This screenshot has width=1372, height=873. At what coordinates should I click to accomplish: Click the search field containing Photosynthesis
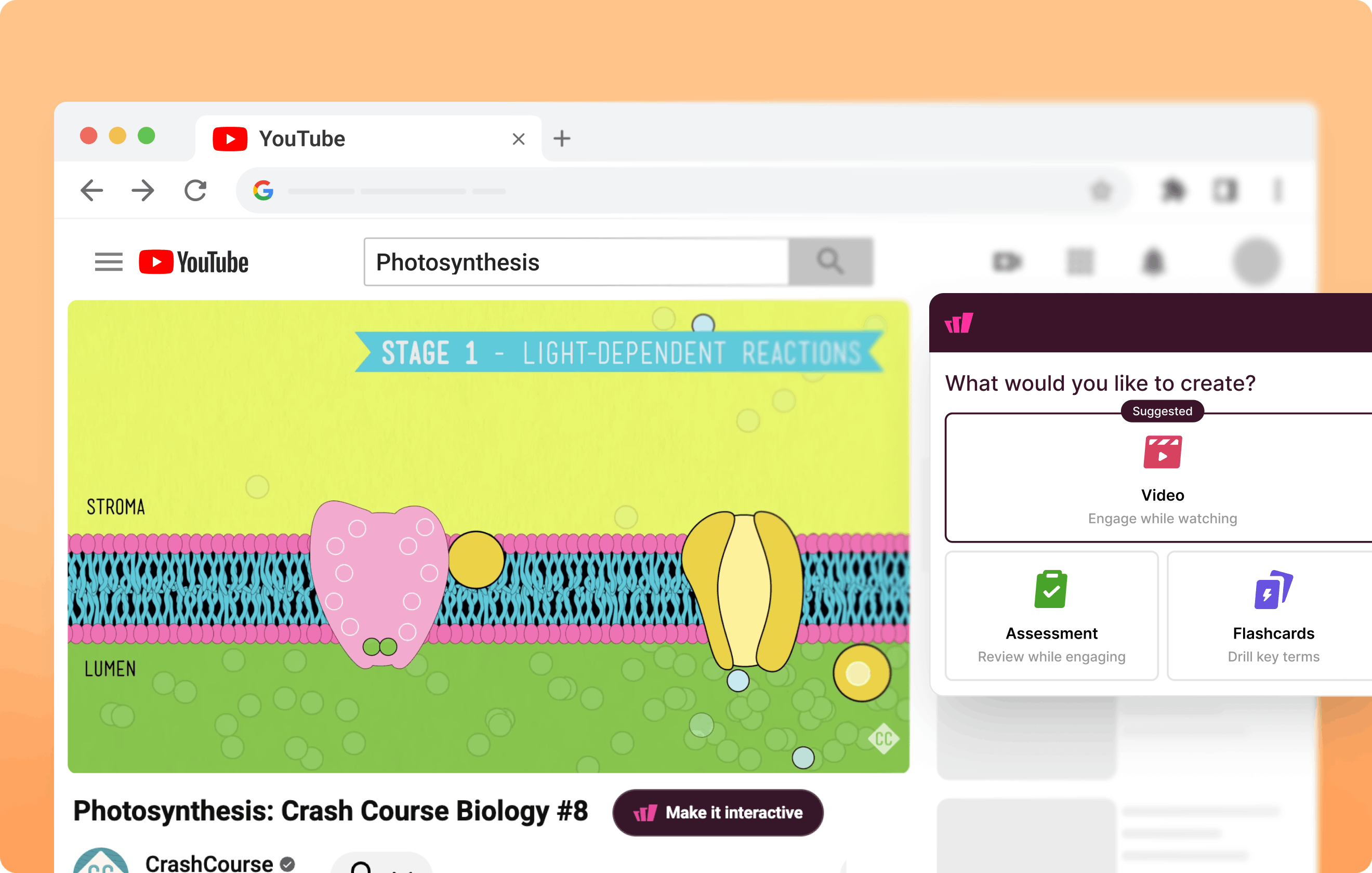point(577,262)
